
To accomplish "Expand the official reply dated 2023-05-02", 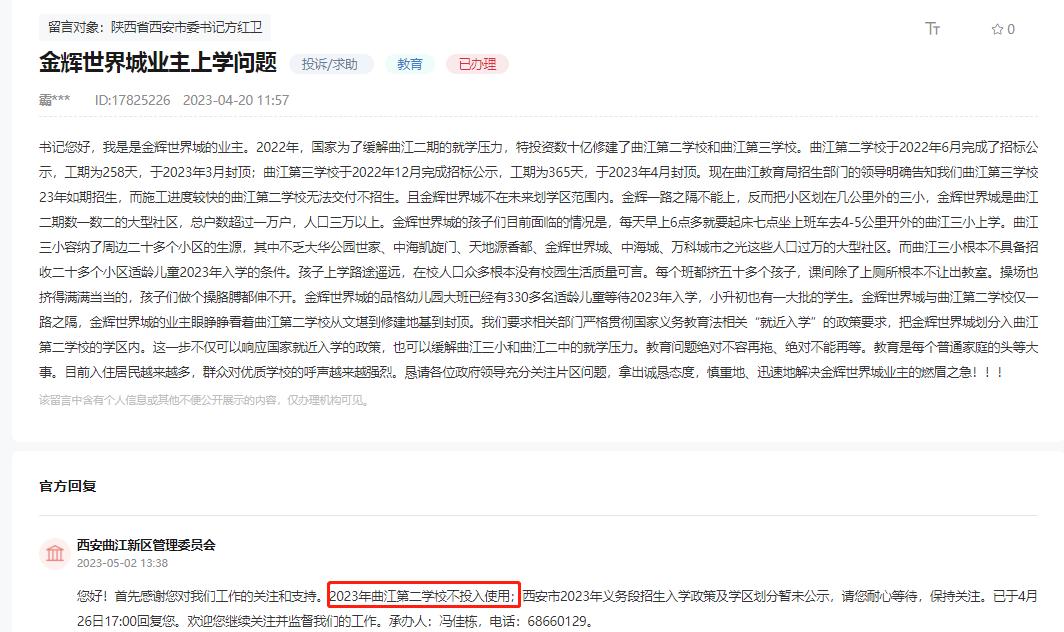I will tap(125, 562).
